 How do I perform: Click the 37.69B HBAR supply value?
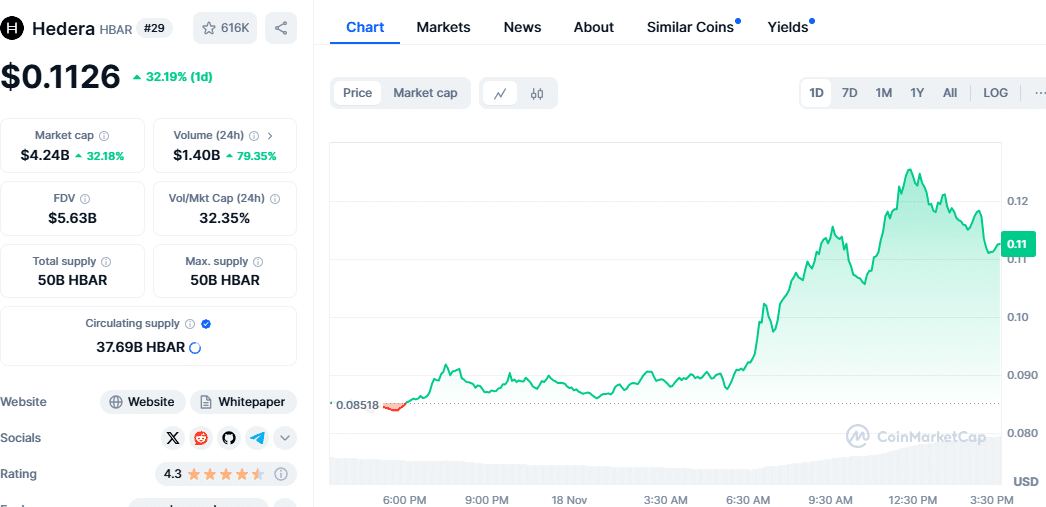[141, 348]
